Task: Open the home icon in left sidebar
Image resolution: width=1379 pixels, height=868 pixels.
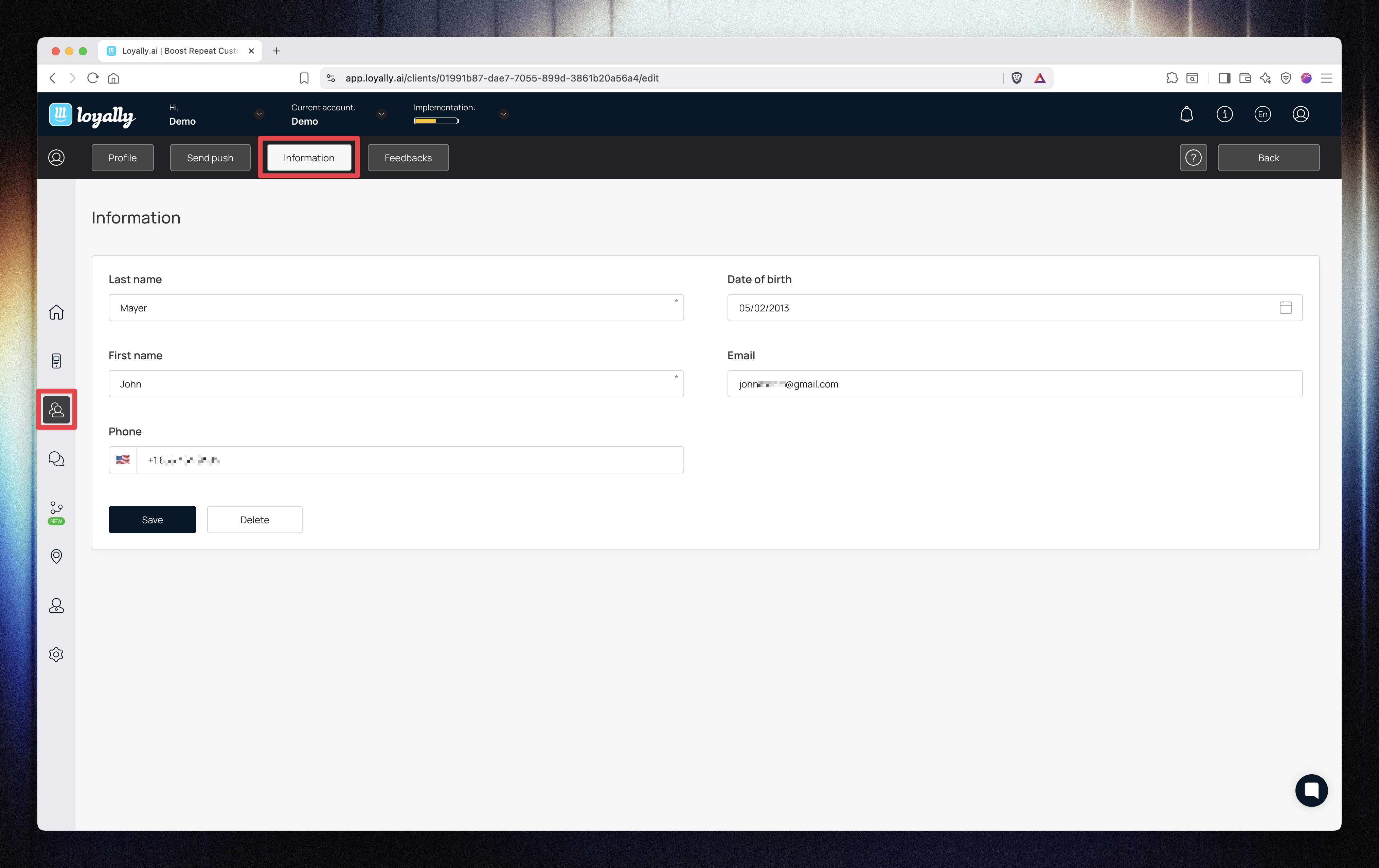Action: point(56,312)
